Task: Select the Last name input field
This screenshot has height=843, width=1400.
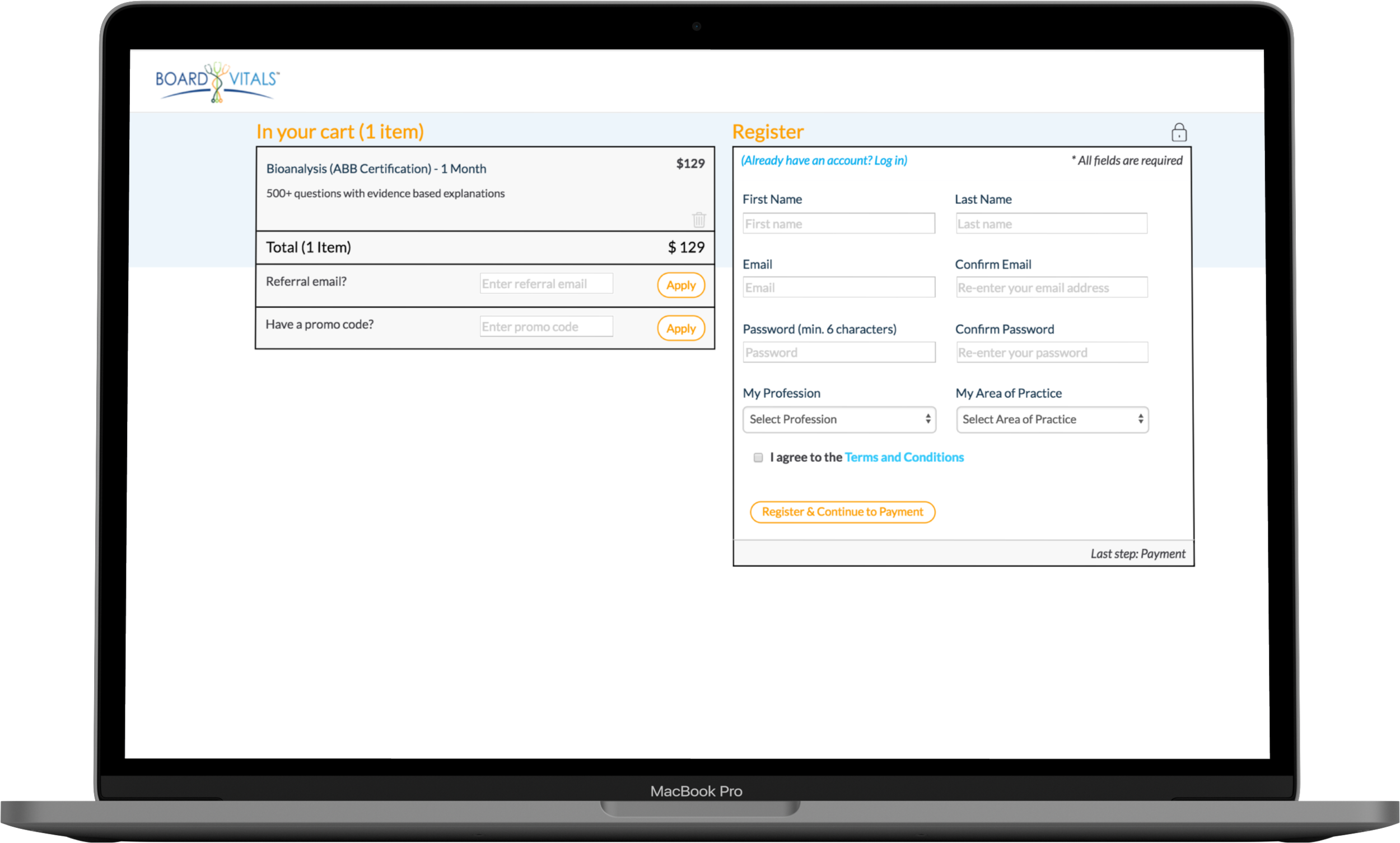Action: [1051, 223]
